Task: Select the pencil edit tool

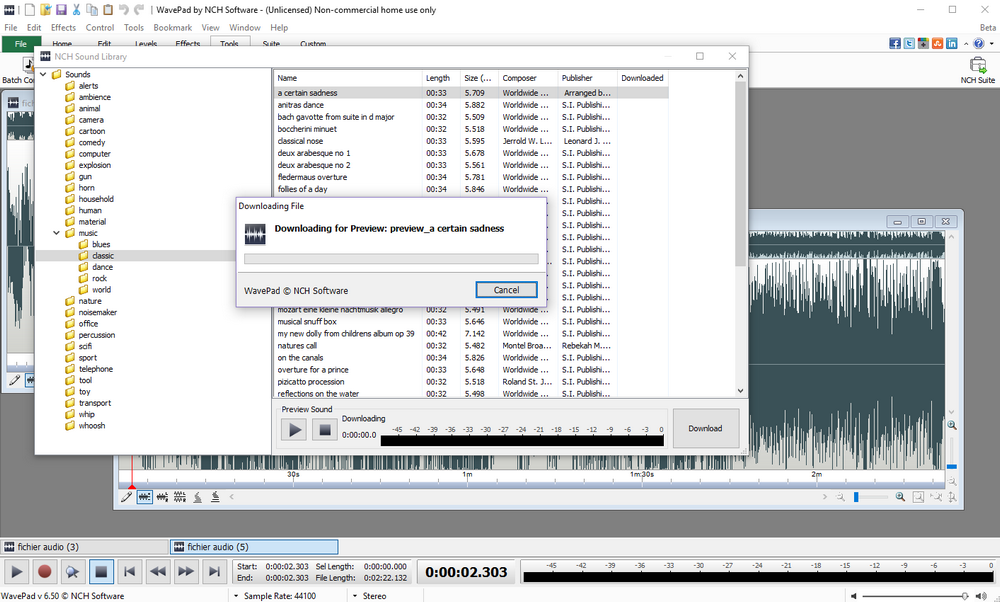Action: (126, 497)
